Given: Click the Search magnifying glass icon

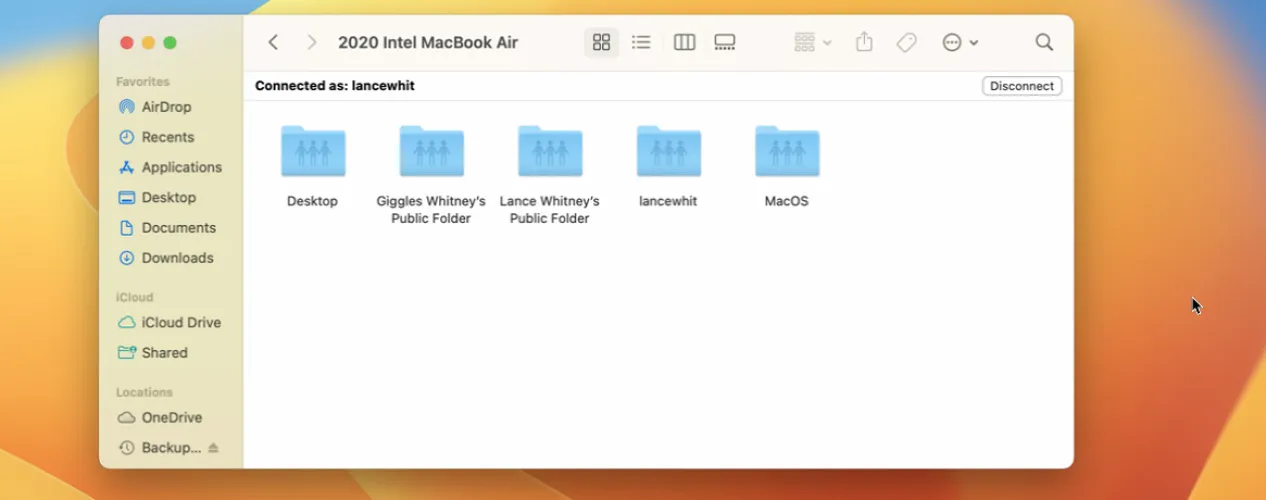Looking at the screenshot, I should pos(1044,42).
